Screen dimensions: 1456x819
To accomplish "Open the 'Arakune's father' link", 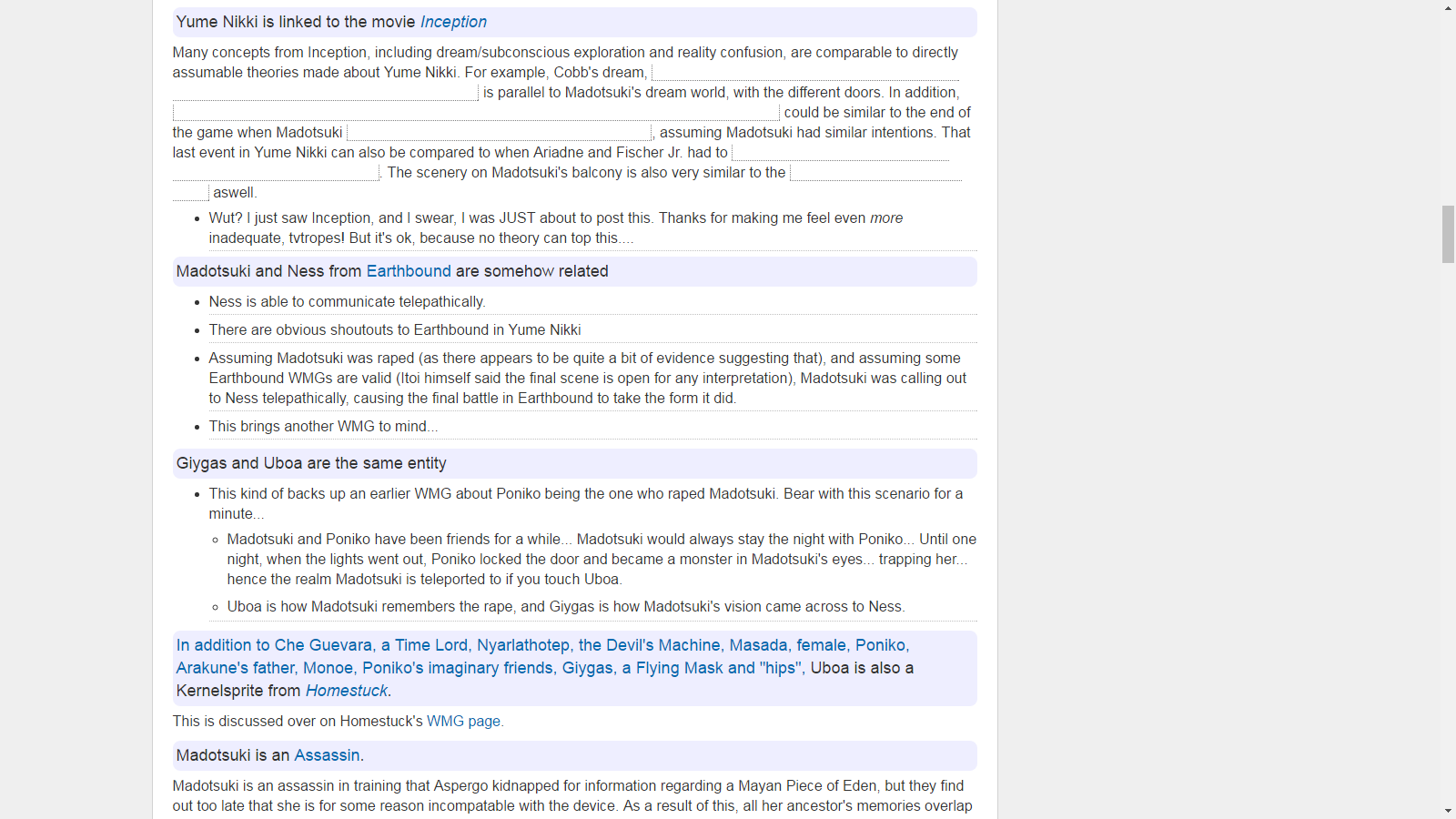I will tap(236, 668).
